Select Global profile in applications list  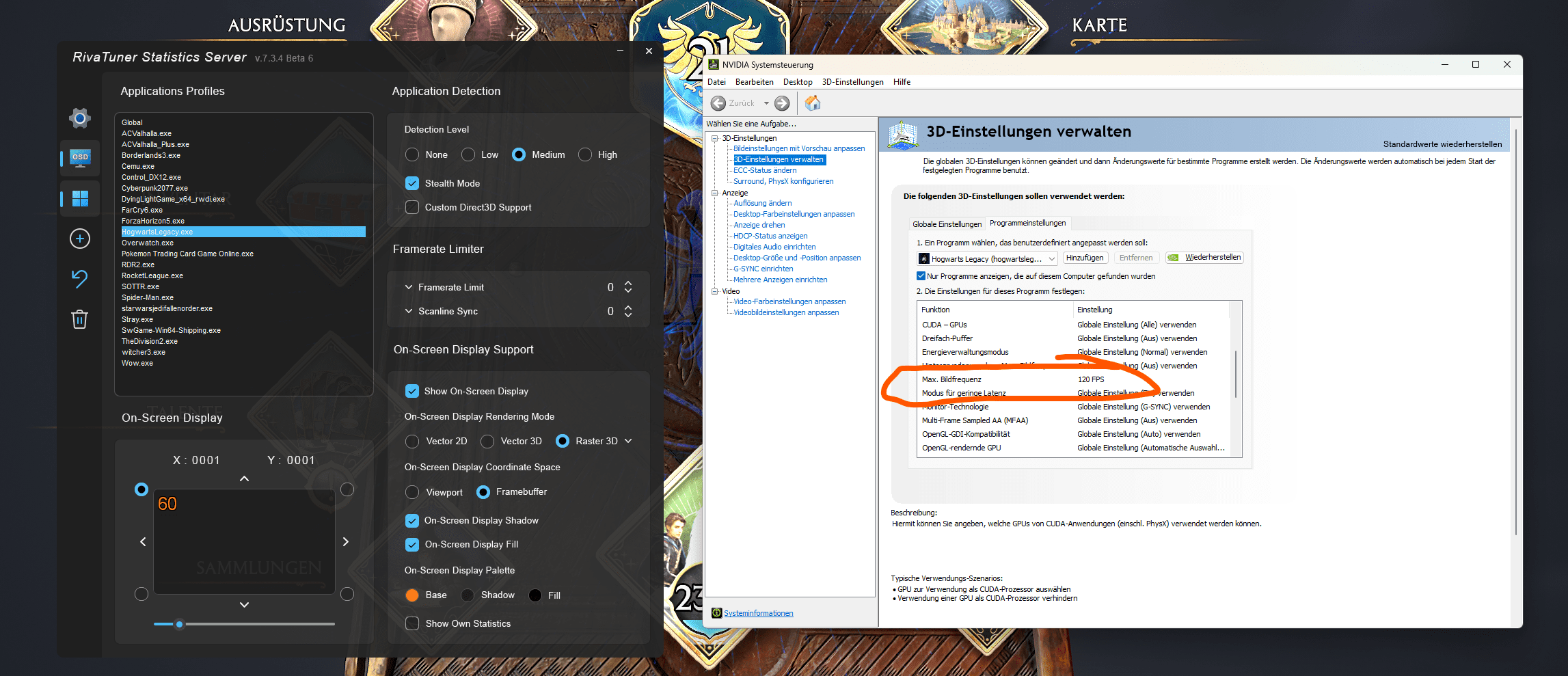coord(132,122)
